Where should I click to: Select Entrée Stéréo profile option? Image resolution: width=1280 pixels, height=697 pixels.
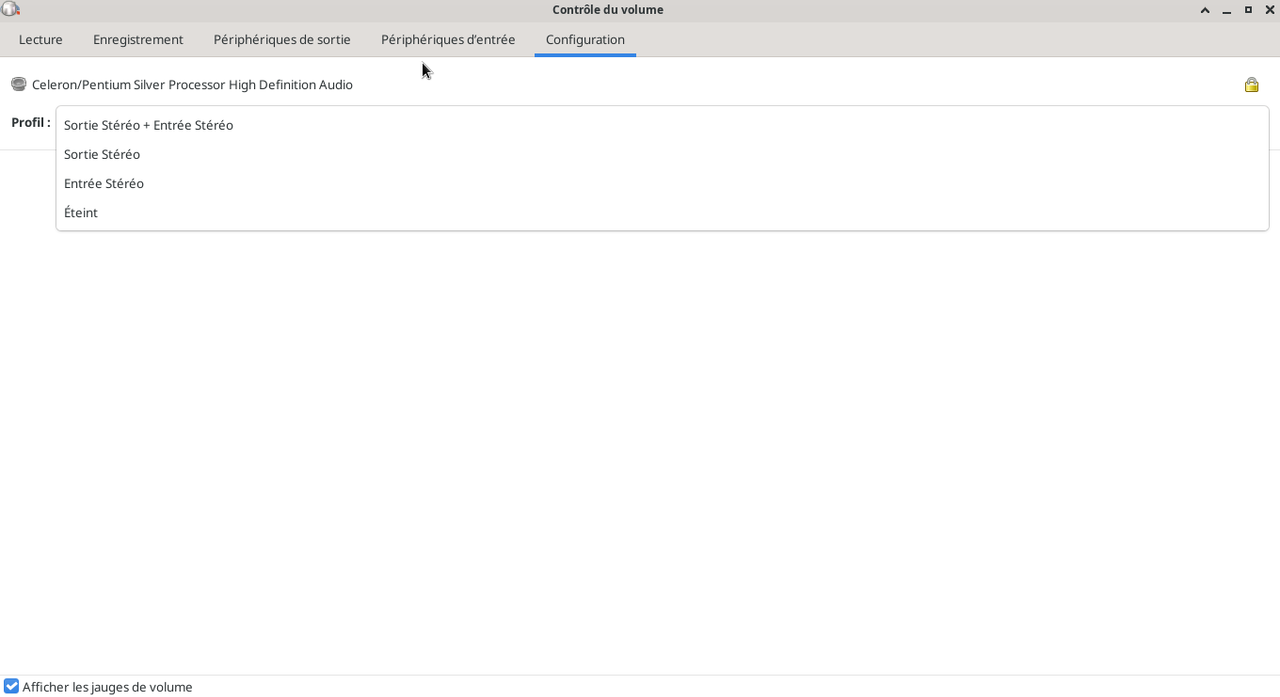coord(662,183)
